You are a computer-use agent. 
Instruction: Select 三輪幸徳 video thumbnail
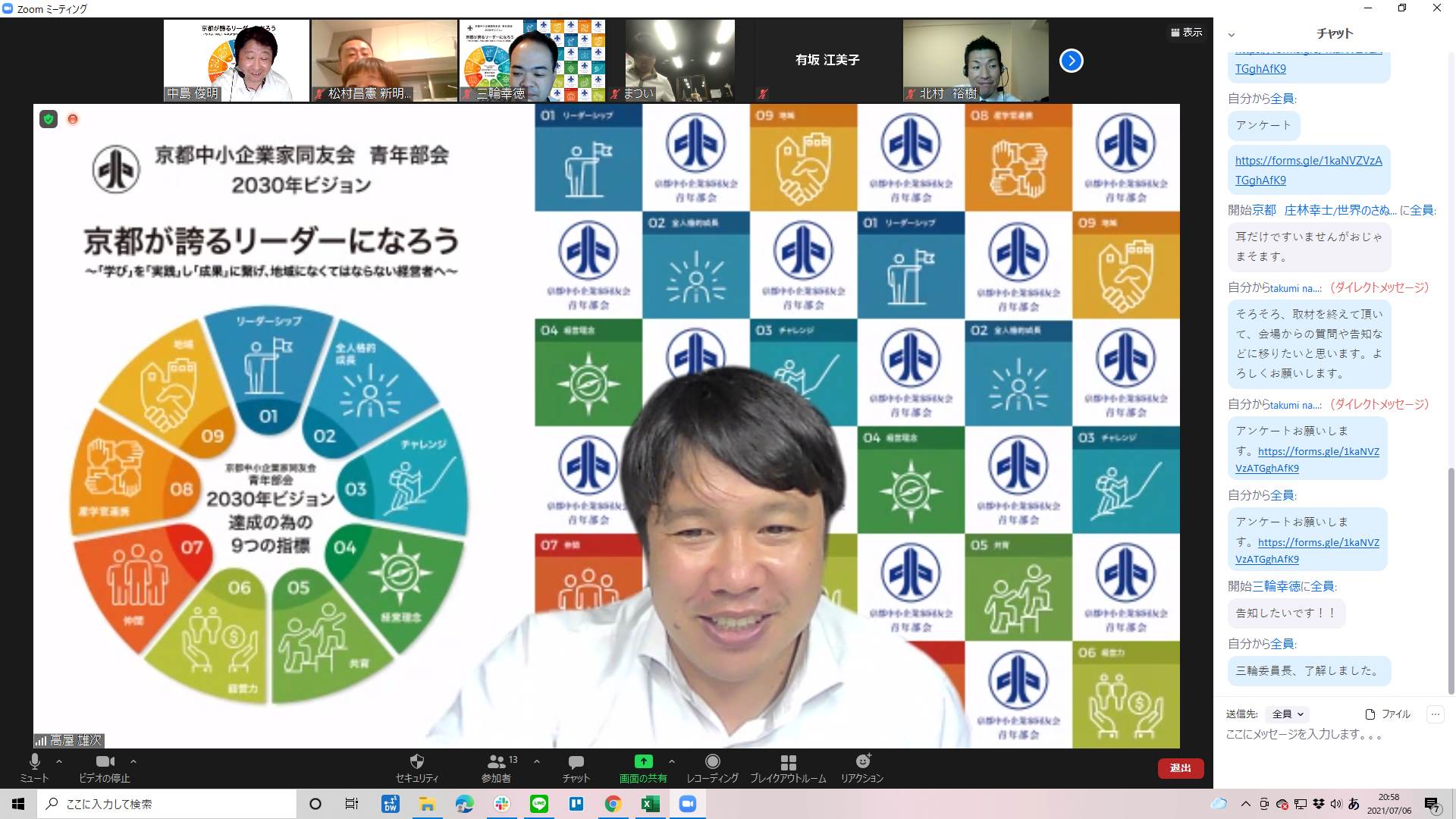point(532,61)
